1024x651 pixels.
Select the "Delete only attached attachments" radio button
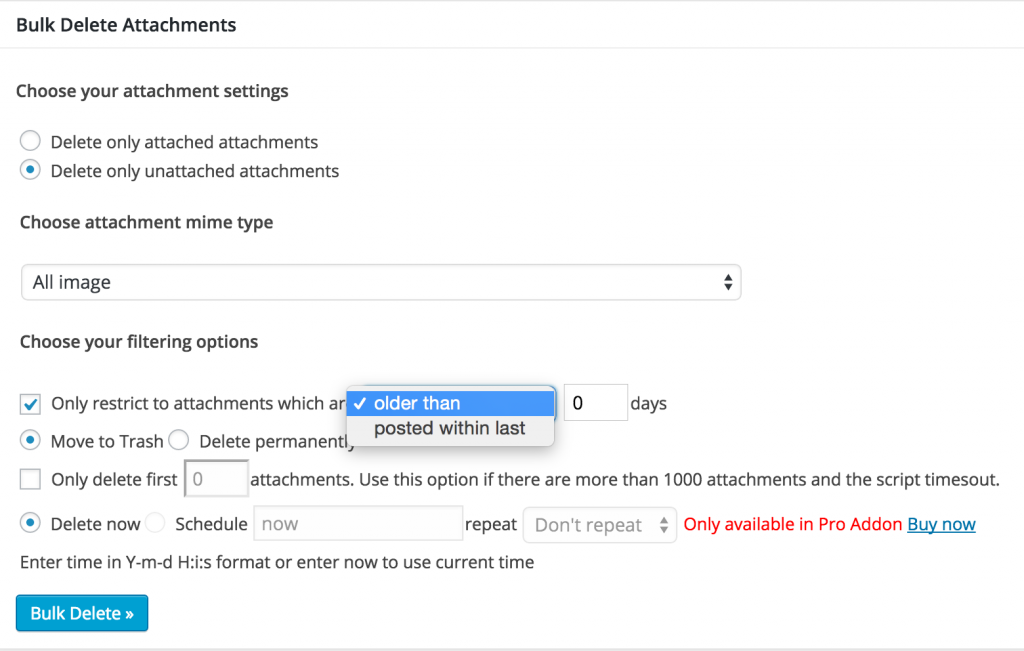[30, 141]
